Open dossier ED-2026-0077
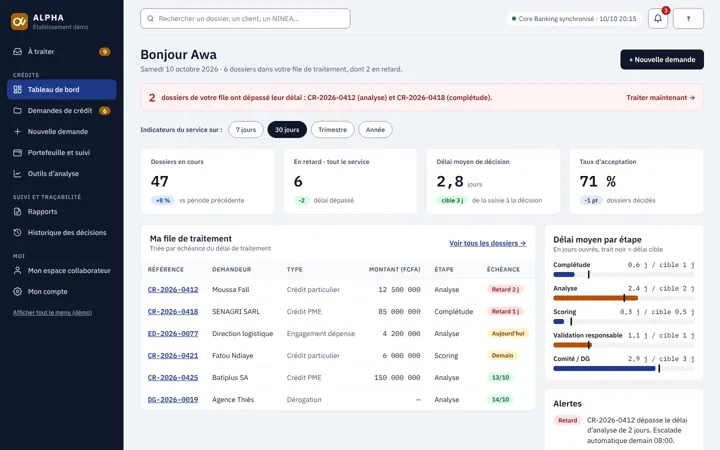The width and height of the screenshot is (720, 450). (173, 334)
